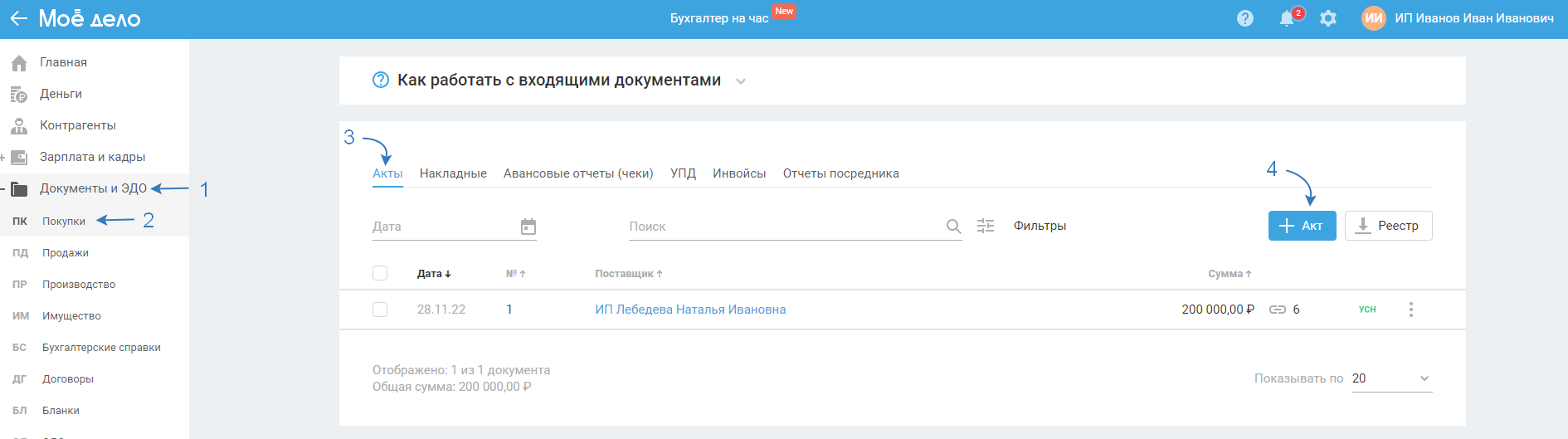This screenshot has height=439, width=1568.
Task: Open the УПД tab
Action: point(683,173)
